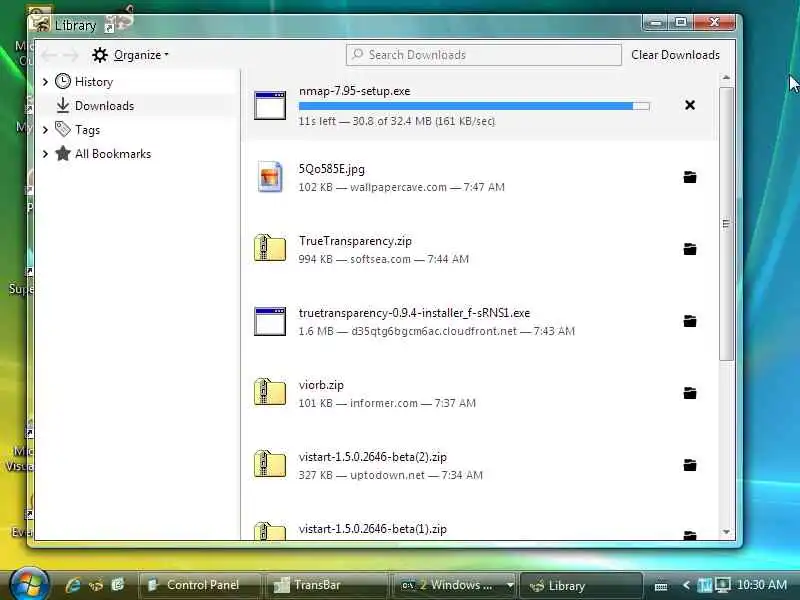Click the downloads list scrollbar thumb
The height and width of the screenshot is (600, 800).
[x=726, y=223]
